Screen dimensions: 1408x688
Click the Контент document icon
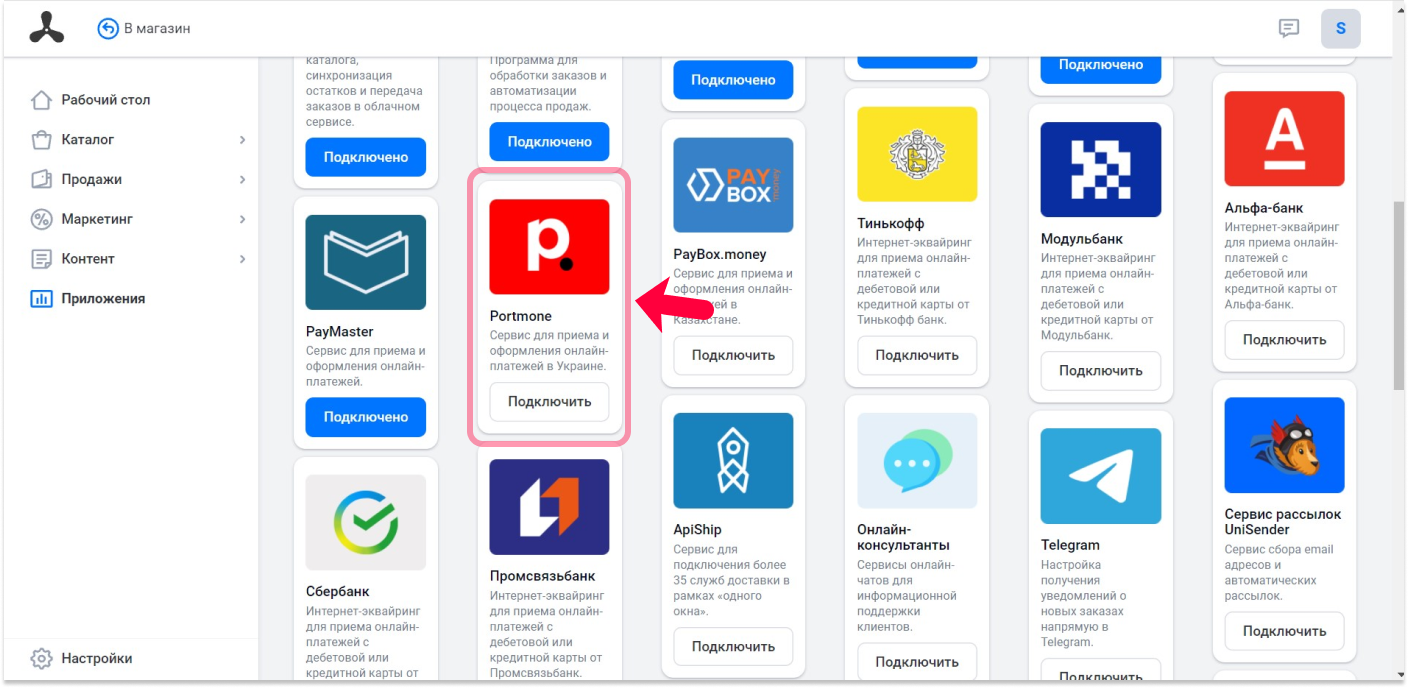41,259
